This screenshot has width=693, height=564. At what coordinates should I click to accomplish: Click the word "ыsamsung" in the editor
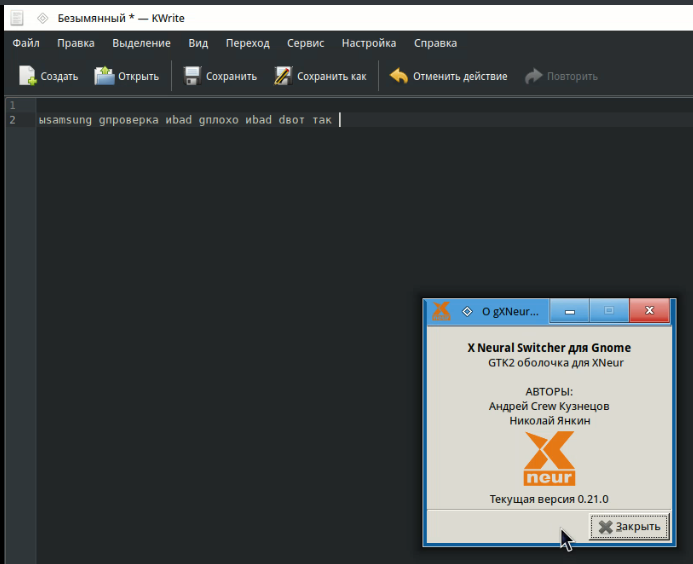tap(65, 120)
